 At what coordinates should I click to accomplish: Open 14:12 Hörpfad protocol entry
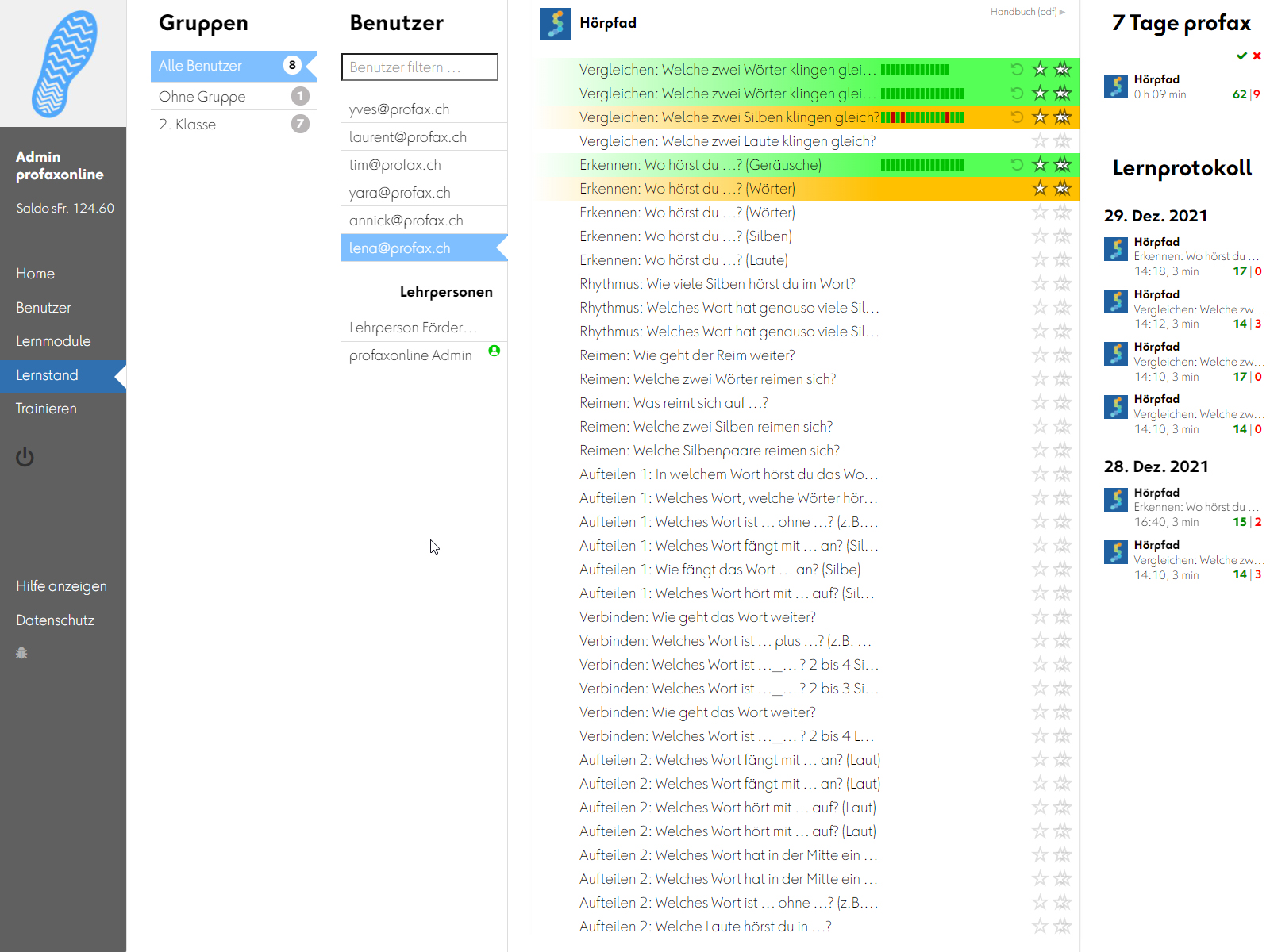(x=1183, y=309)
